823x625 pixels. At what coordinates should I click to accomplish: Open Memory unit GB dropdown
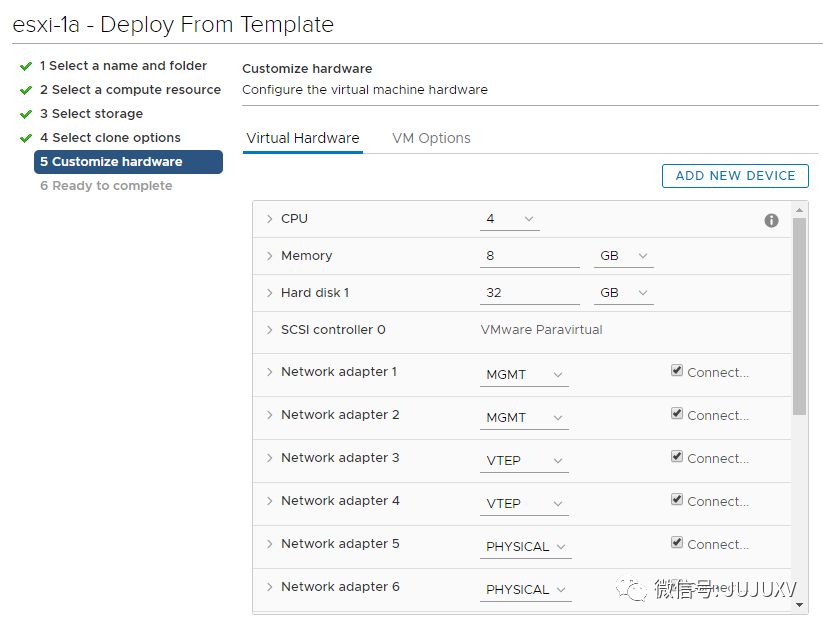(x=624, y=256)
